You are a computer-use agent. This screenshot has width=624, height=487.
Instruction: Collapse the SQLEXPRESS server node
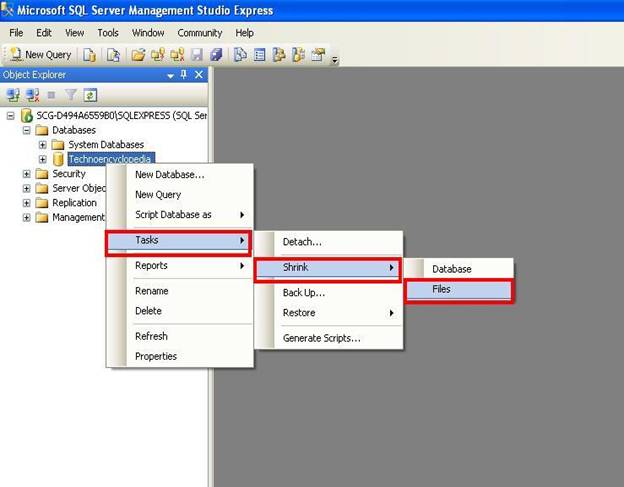pos(11,116)
